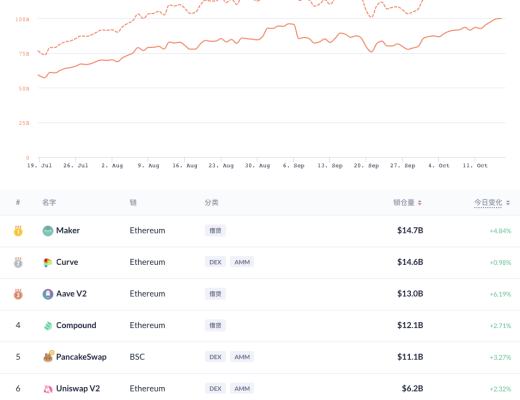
Task: Click the 4. Oct date on chart axis
Action: pyautogui.click(x=439, y=165)
